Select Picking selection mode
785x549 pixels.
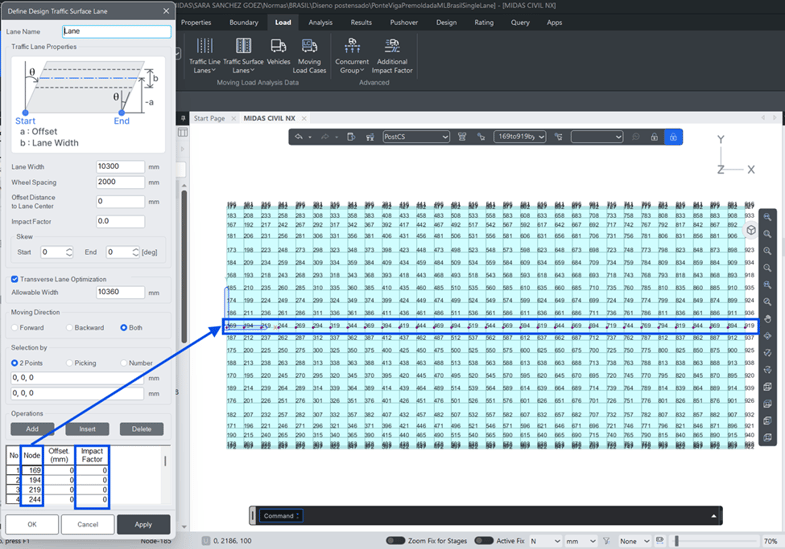coord(70,362)
